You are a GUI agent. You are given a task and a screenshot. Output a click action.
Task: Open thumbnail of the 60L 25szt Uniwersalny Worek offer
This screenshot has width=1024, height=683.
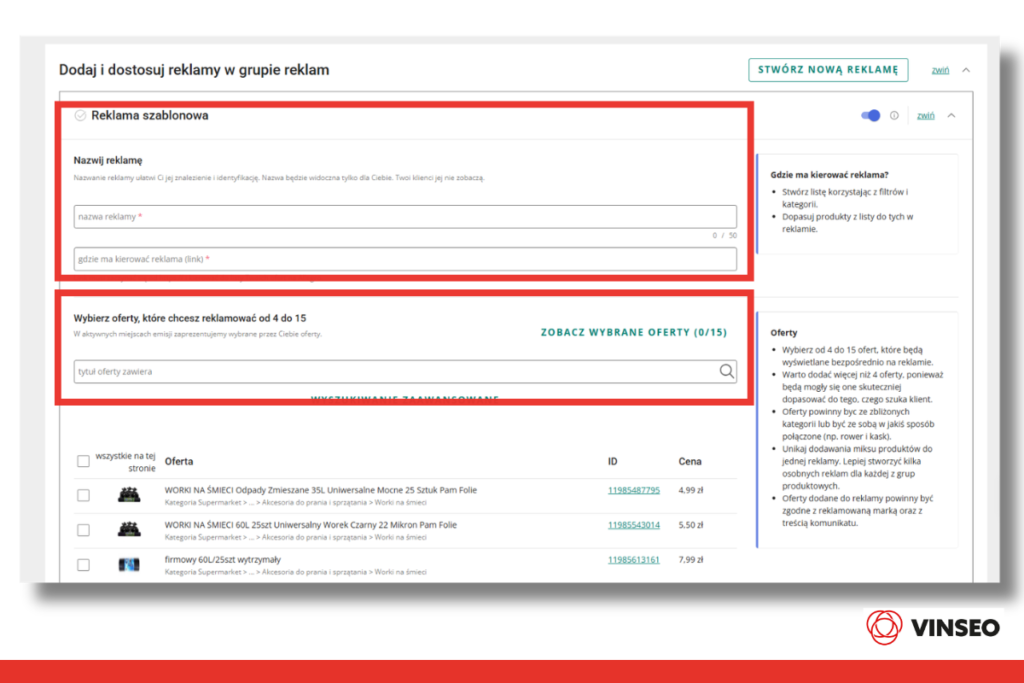point(128,529)
